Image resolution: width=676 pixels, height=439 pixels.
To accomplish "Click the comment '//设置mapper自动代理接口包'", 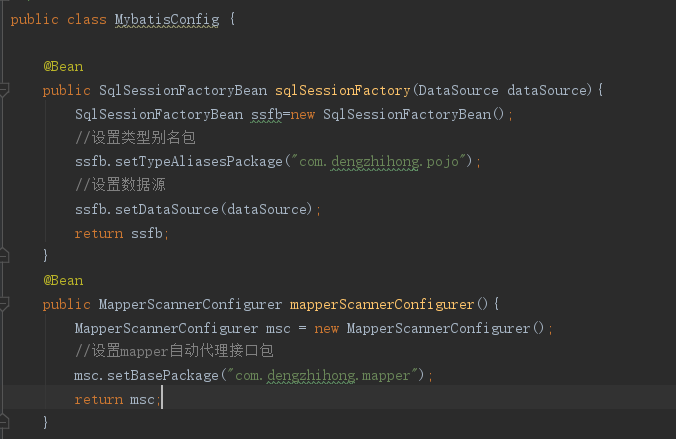I will click(174, 351).
